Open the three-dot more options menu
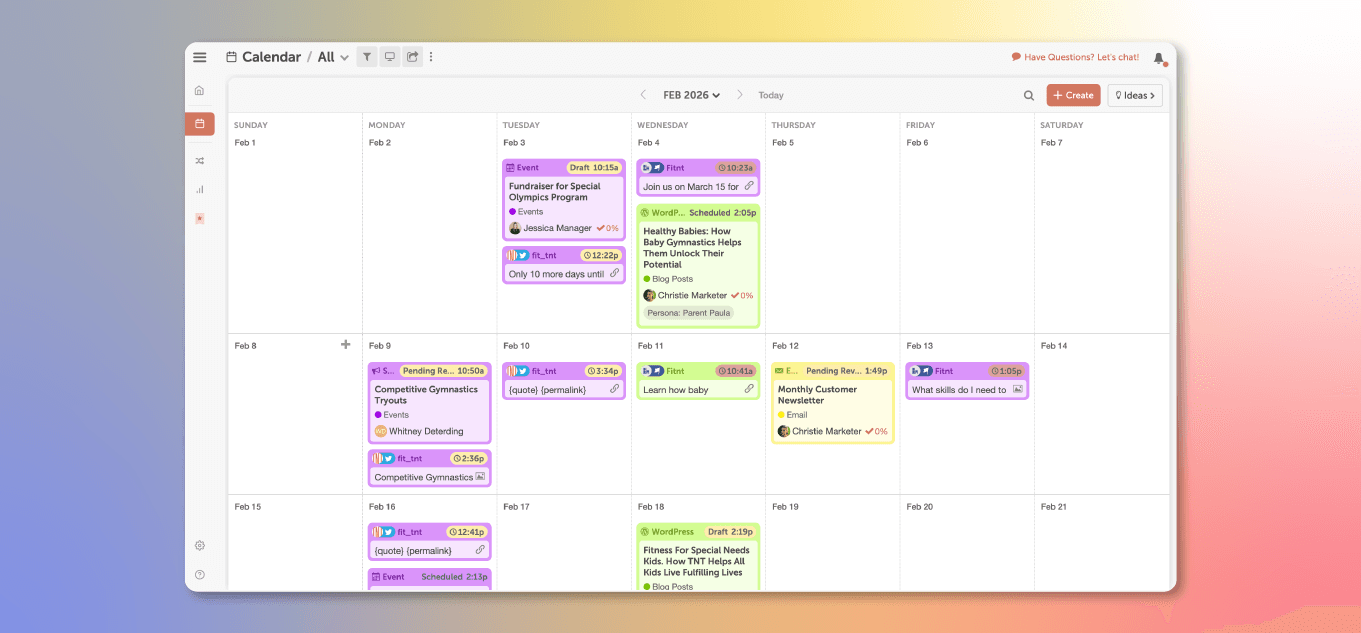Viewport: 1361px width, 633px height. 431,57
